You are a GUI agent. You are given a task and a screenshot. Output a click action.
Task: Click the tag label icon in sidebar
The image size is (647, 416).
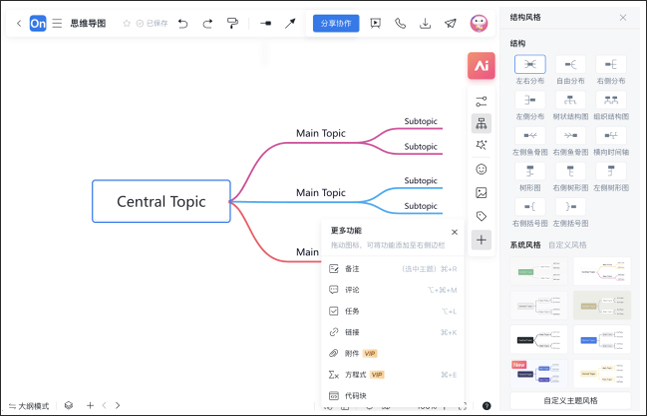pyautogui.click(x=481, y=216)
